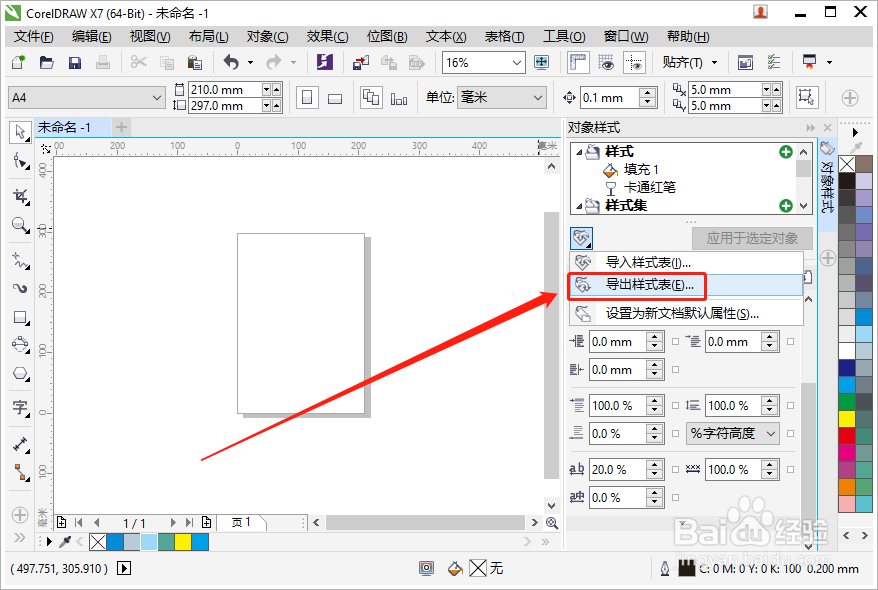Click the Import icon
878x590 pixels.
361,62
